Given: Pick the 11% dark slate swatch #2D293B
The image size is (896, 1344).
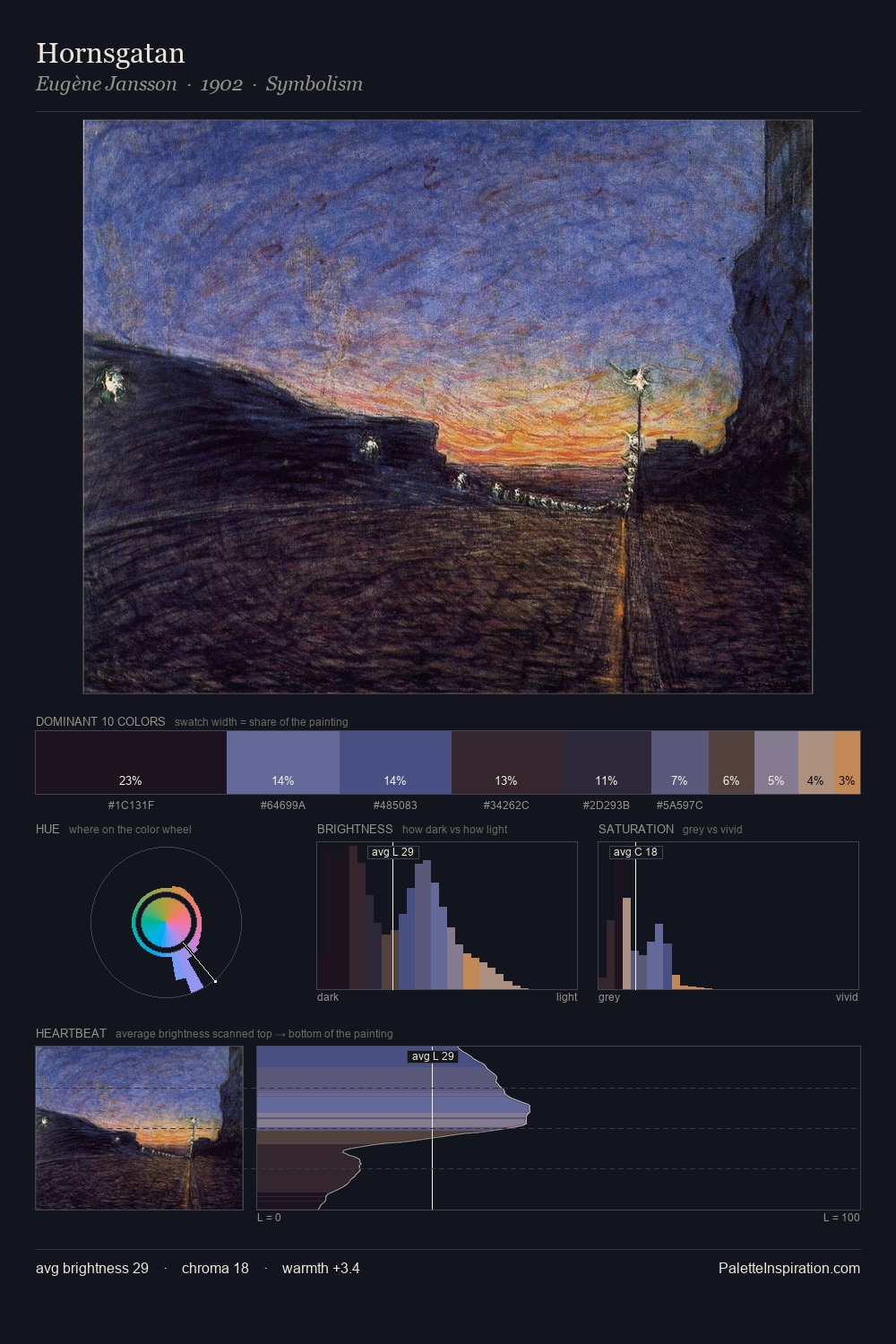Looking at the screenshot, I should [x=607, y=762].
